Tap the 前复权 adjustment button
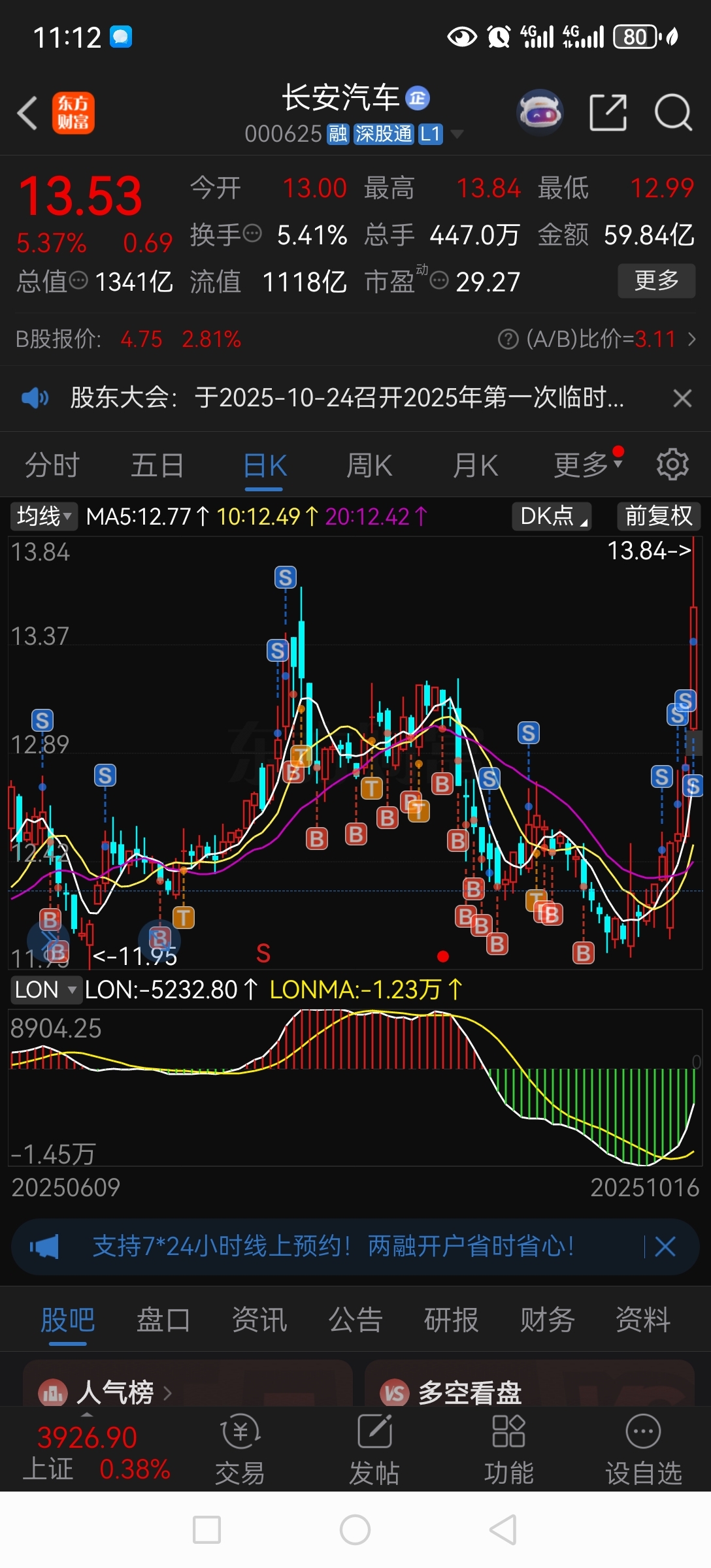 [659, 516]
